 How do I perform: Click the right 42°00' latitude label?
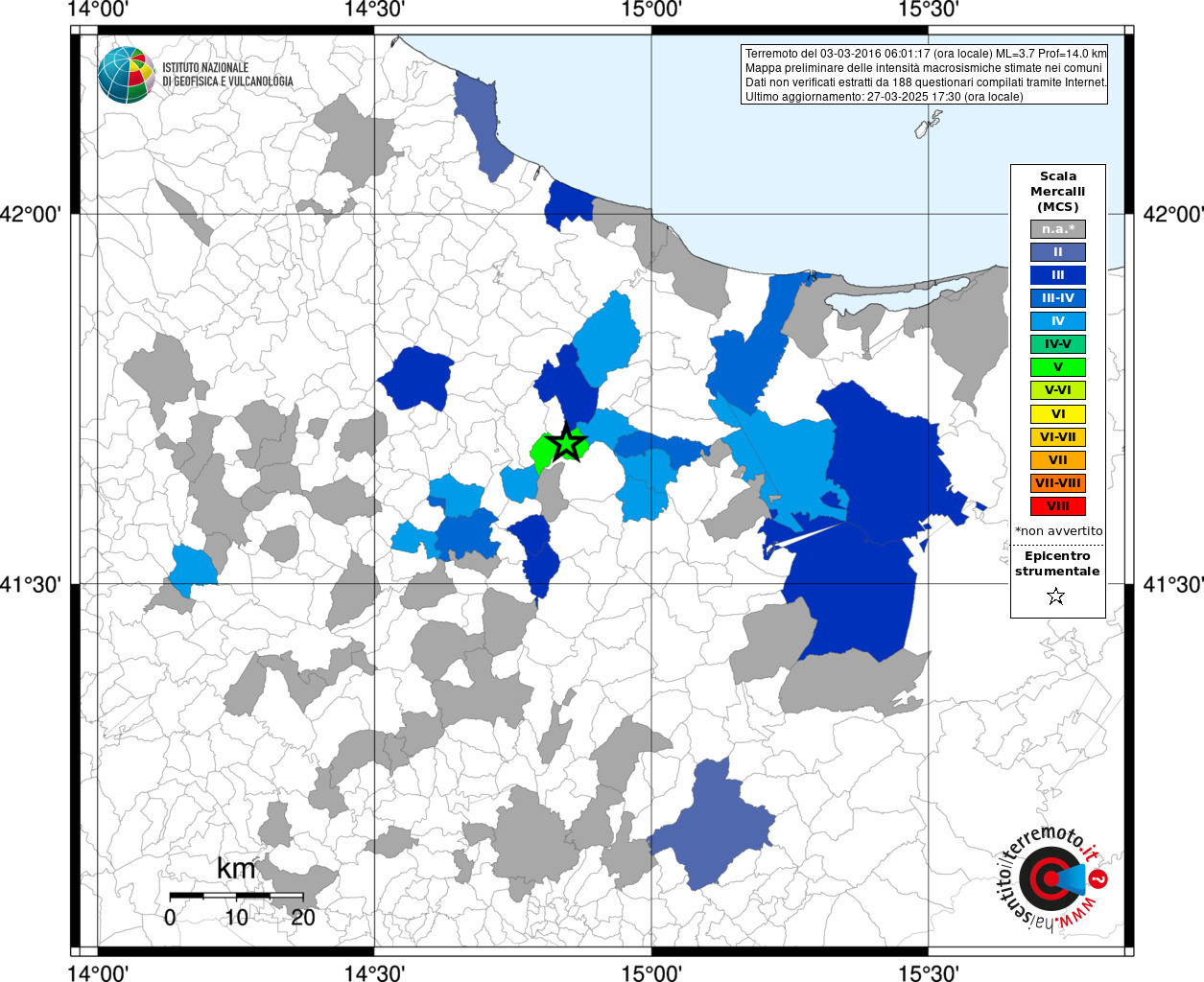pyautogui.click(x=1172, y=214)
